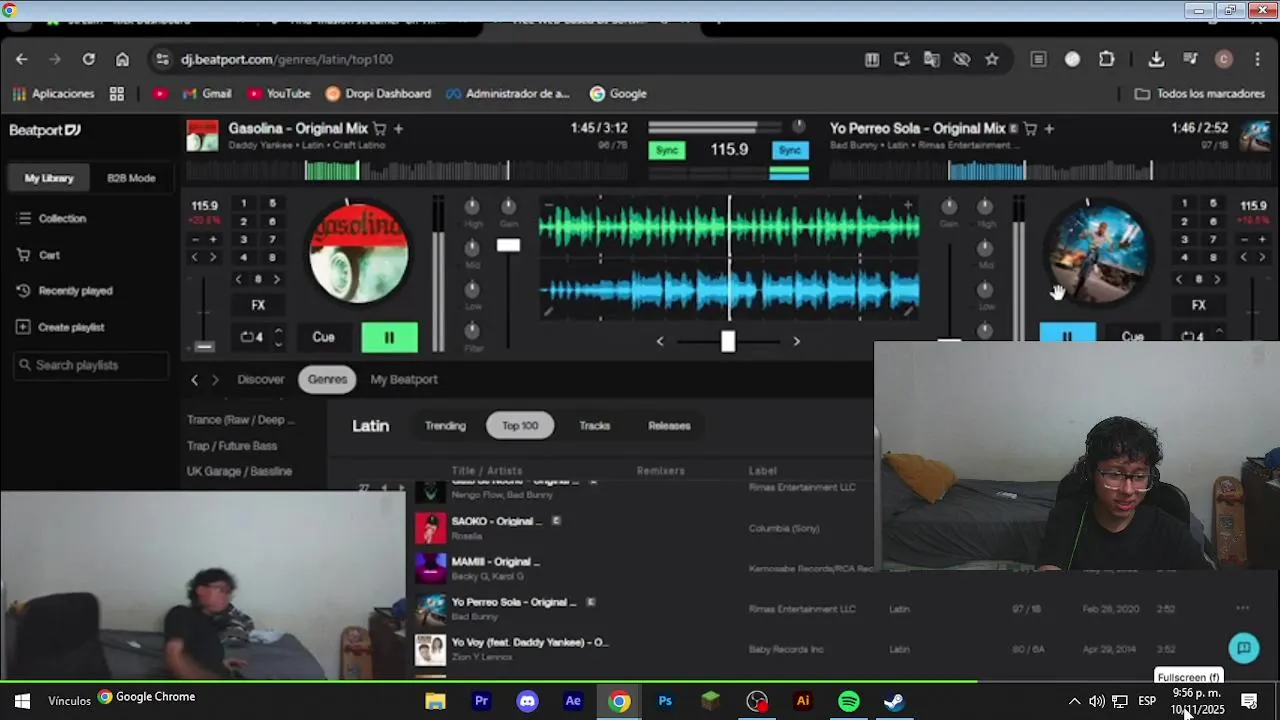Pause the Gasolina deck
Viewport: 1280px width, 720px height.
point(389,337)
